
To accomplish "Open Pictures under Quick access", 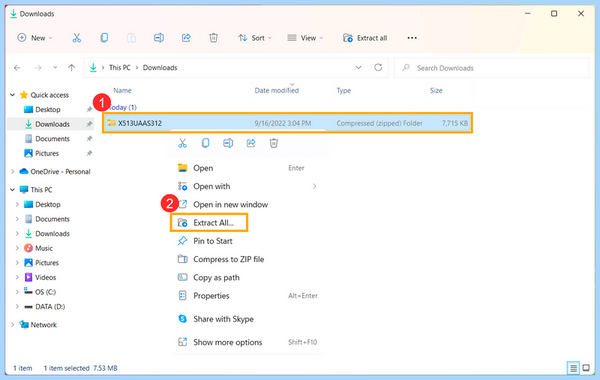I will 47,153.
